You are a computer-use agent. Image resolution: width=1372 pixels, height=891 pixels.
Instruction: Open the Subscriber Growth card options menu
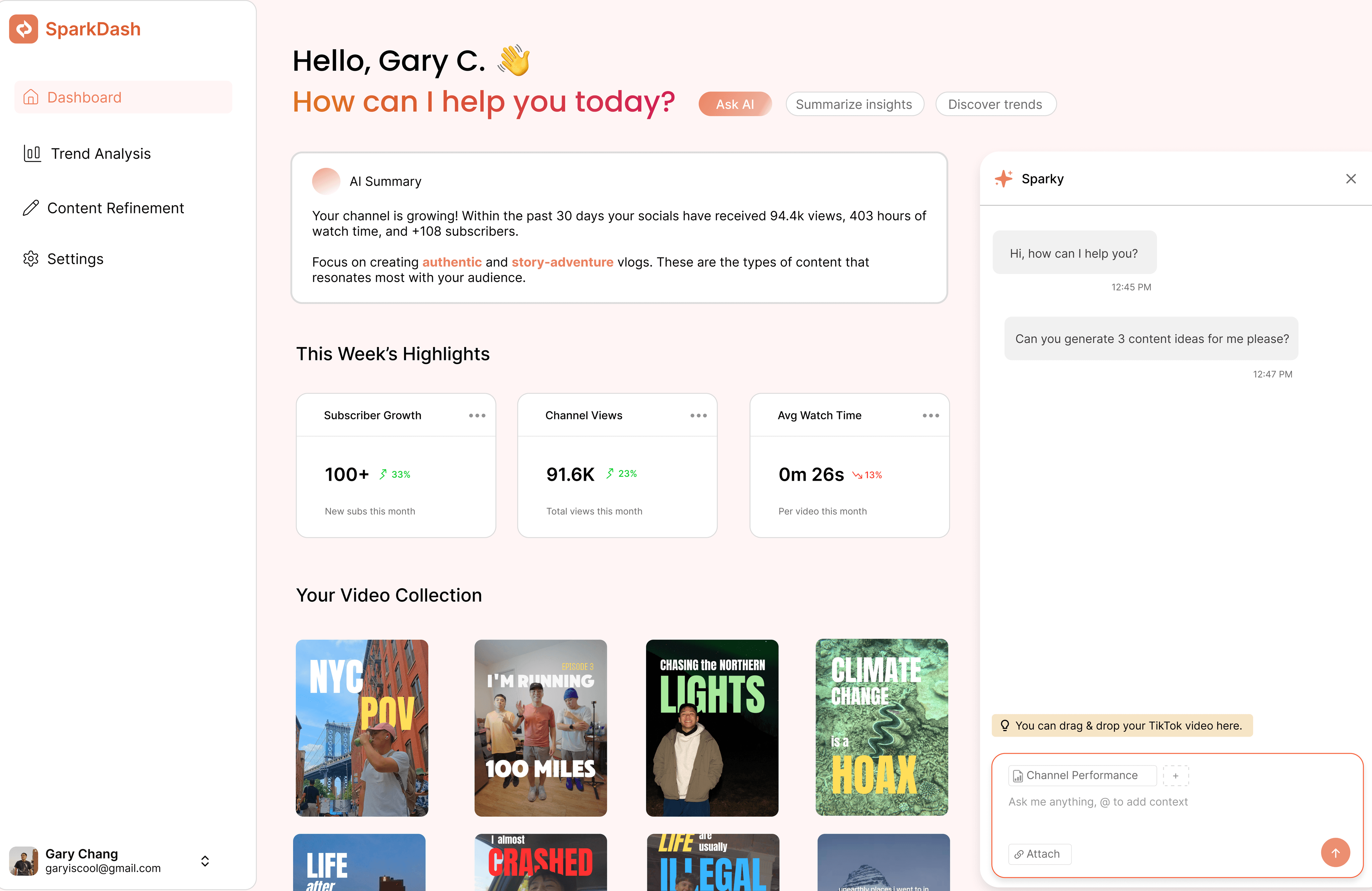477,416
